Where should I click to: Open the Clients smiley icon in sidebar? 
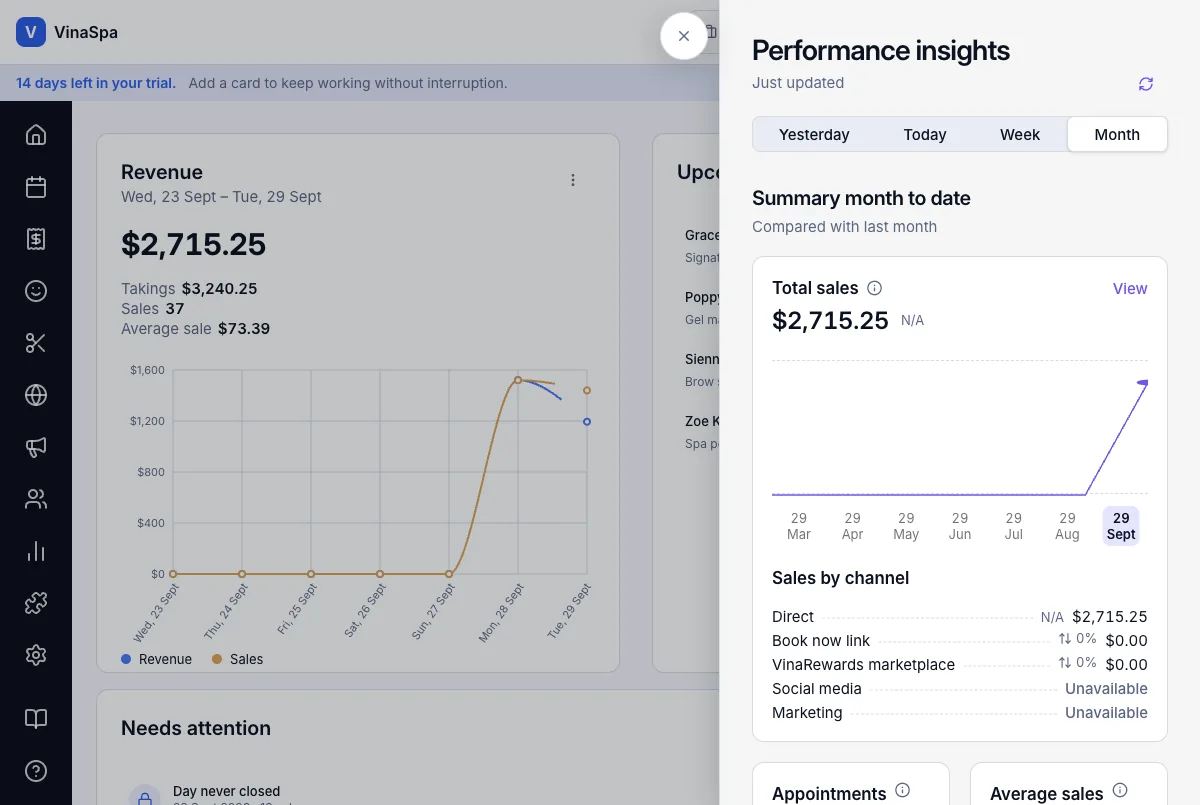[36, 291]
